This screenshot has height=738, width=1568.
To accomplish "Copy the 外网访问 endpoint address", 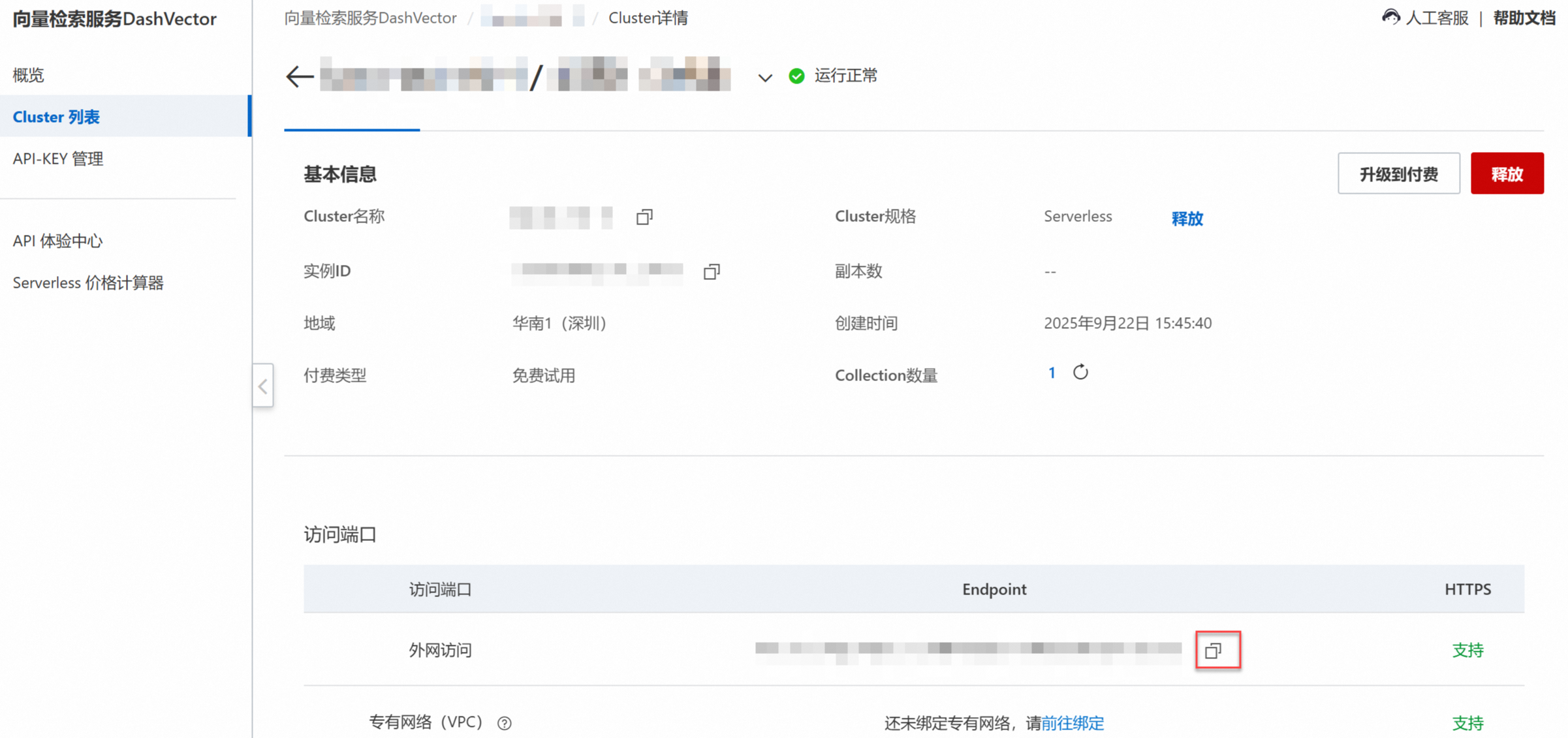I will point(1214,651).
